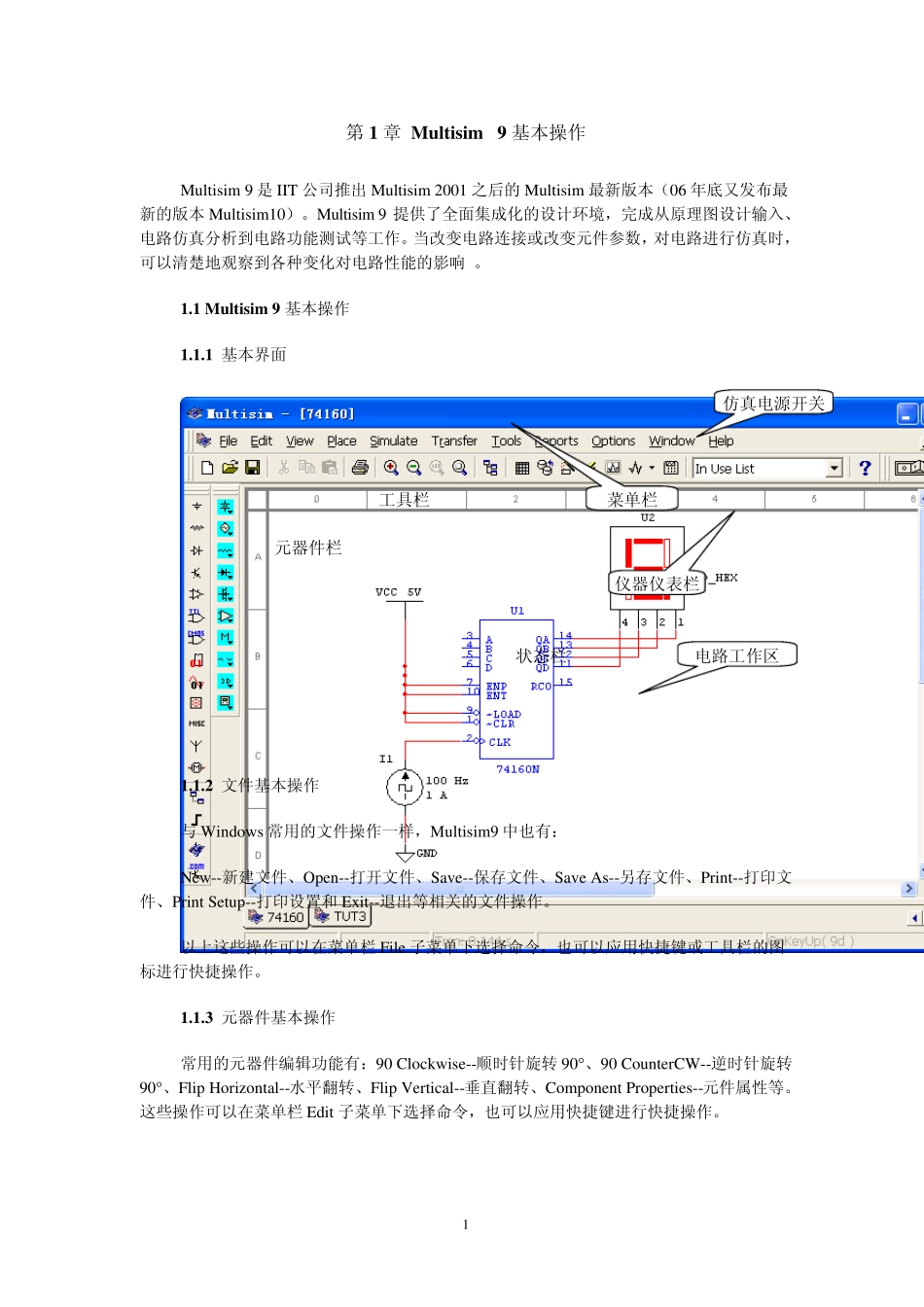
Task: Open the Diode component group
Action: pyautogui.click(x=196, y=550)
